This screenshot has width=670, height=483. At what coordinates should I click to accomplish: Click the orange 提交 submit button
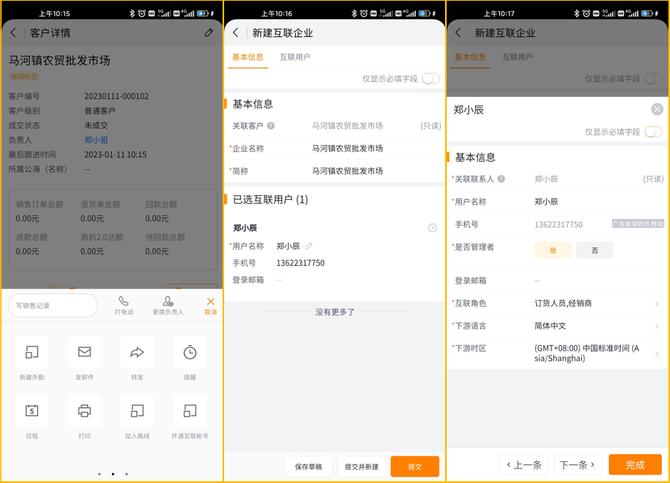point(414,466)
